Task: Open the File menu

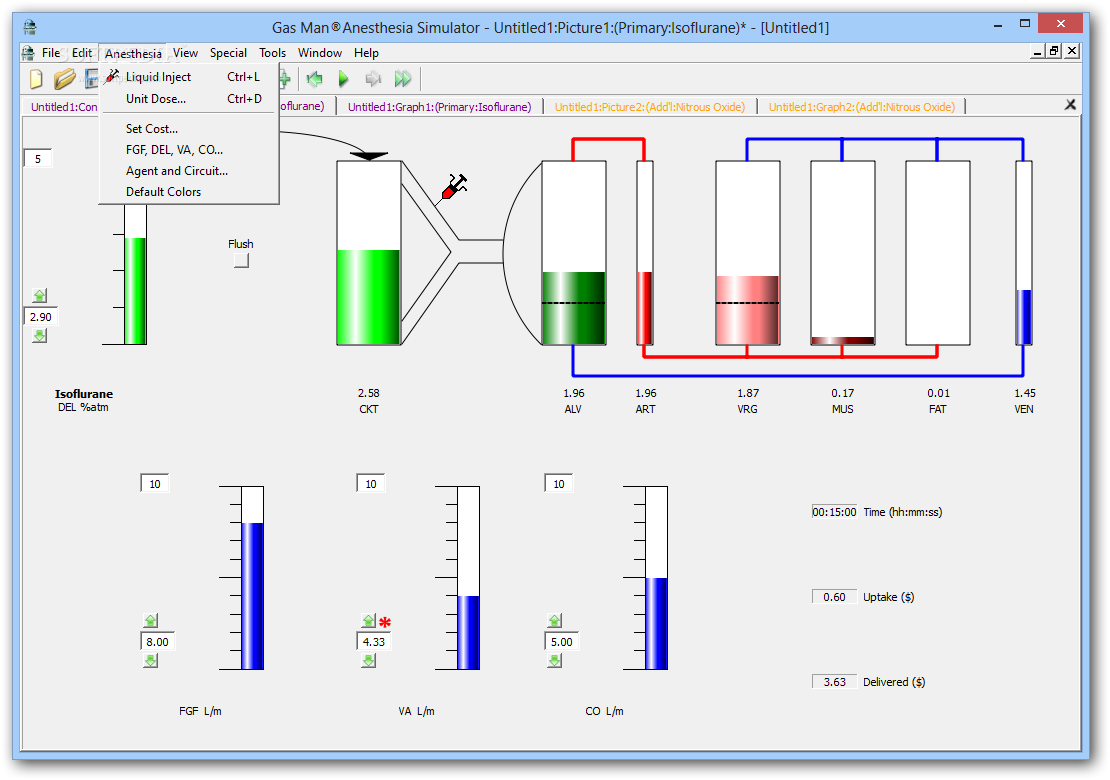Action: pos(51,52)
